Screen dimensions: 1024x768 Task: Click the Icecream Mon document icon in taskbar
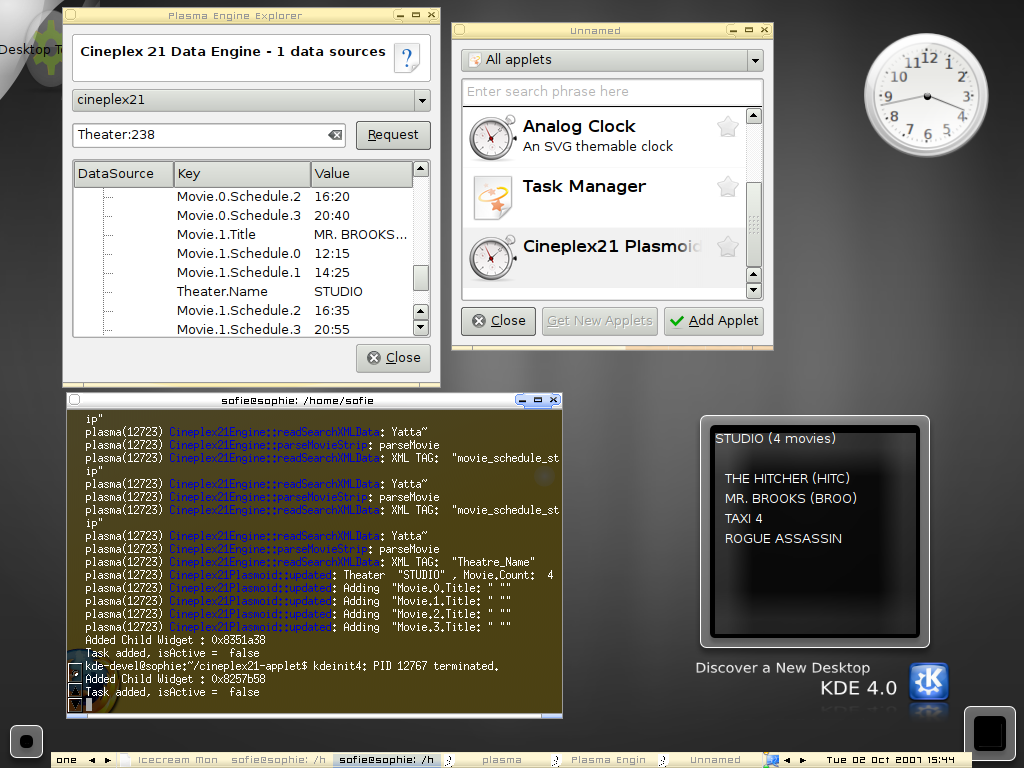125,760
